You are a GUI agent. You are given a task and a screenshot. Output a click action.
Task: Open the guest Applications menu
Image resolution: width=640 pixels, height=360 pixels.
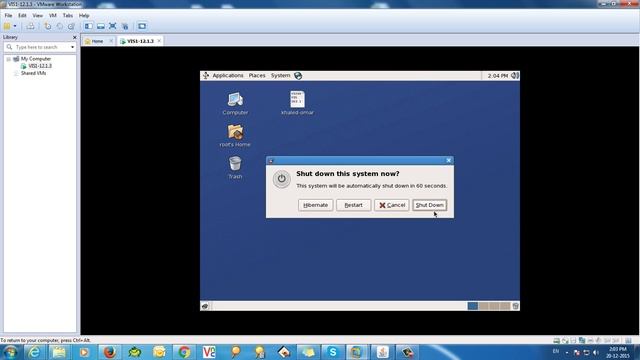point(228,76)
